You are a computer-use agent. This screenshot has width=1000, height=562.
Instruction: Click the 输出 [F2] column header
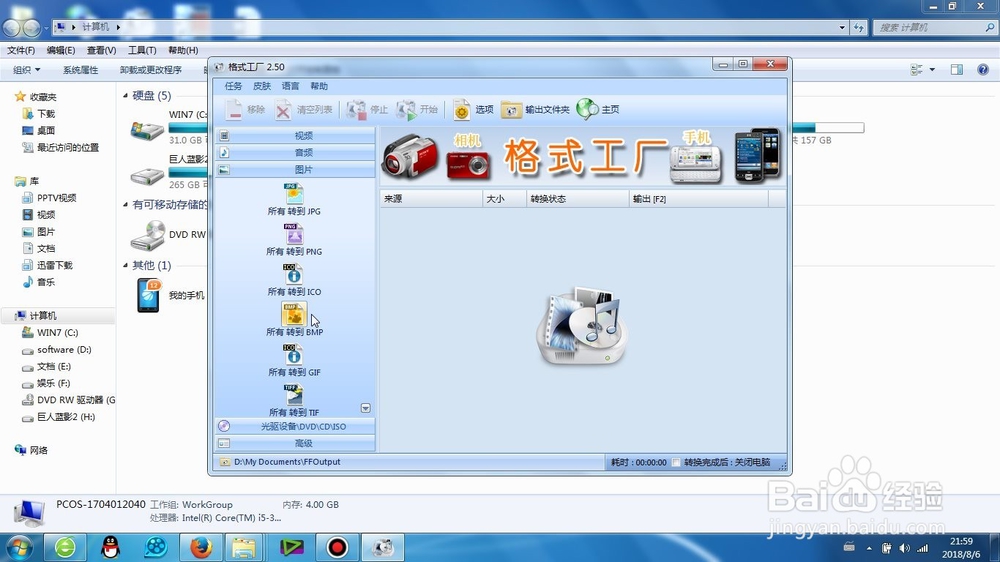(699, 199)
